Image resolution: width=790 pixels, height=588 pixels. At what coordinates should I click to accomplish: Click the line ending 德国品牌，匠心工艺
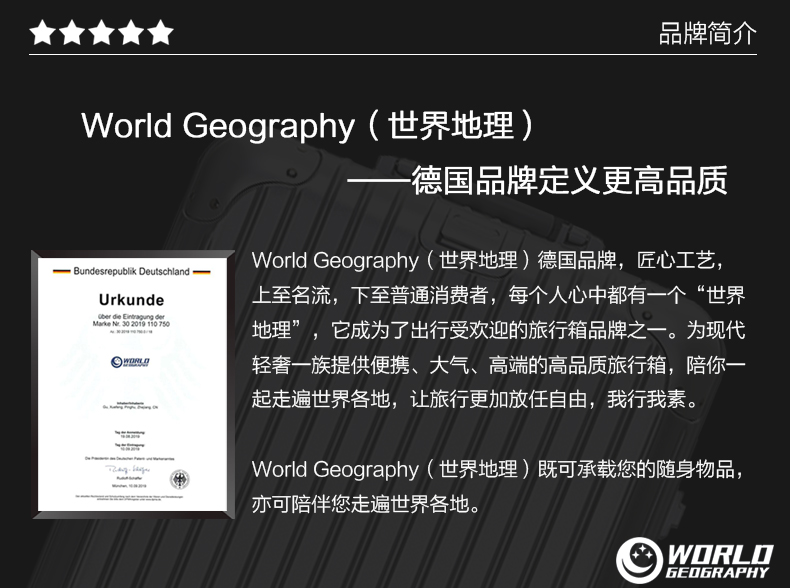click(x=489, y=260)
